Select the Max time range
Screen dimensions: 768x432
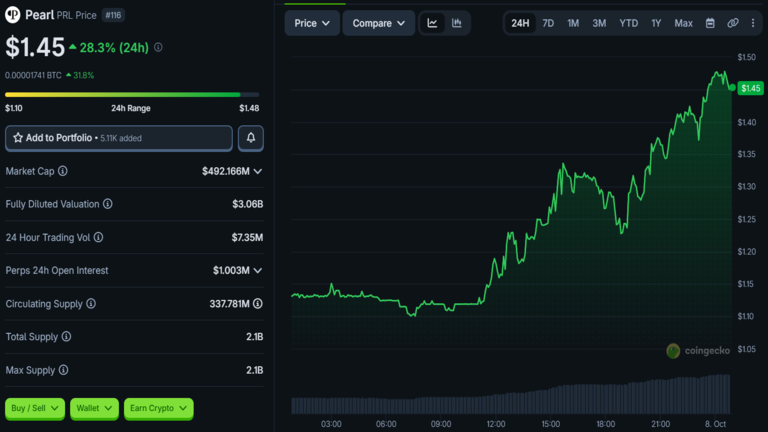coord(683,23)
